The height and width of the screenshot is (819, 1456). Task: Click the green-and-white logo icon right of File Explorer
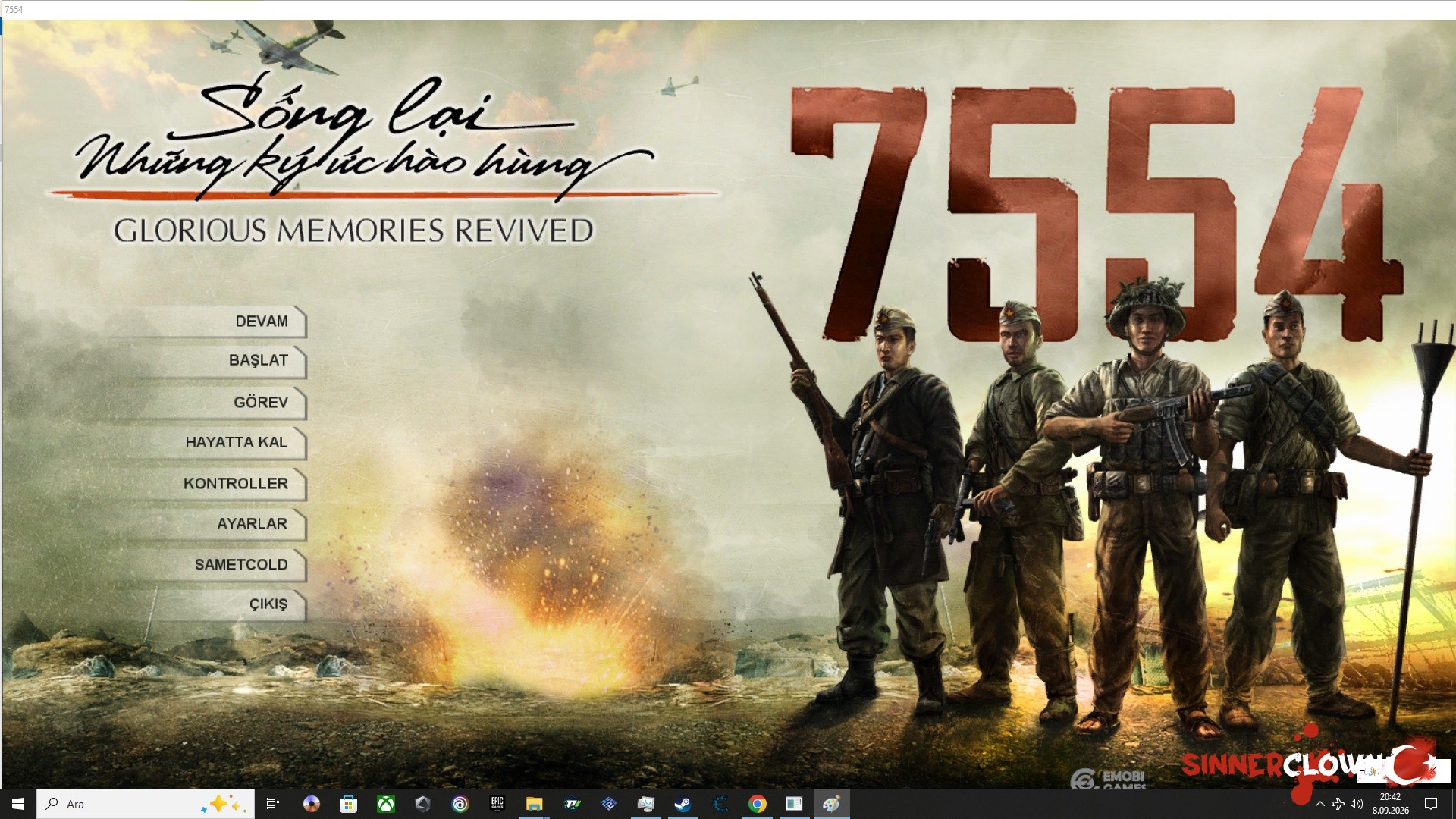click(571, 804)
